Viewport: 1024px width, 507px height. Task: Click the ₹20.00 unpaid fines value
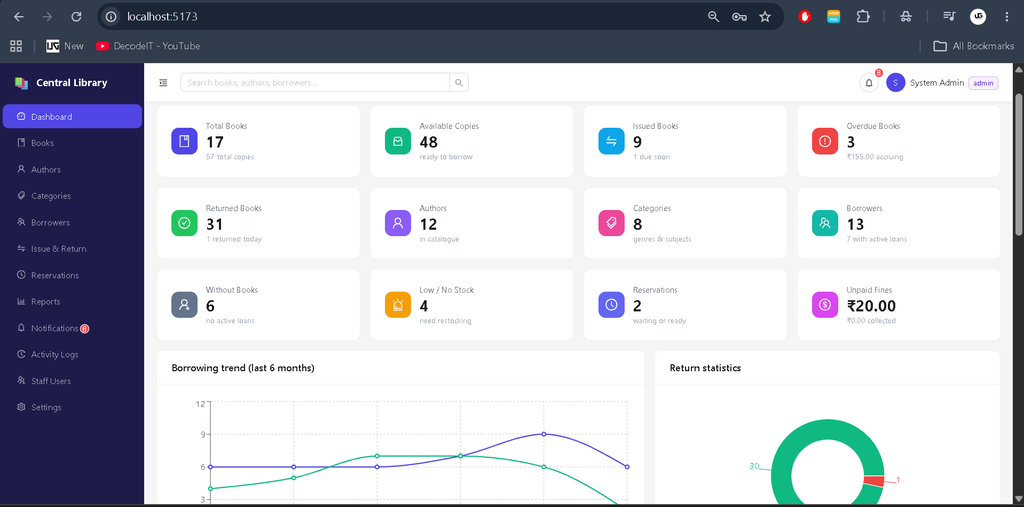pos(871,306)
